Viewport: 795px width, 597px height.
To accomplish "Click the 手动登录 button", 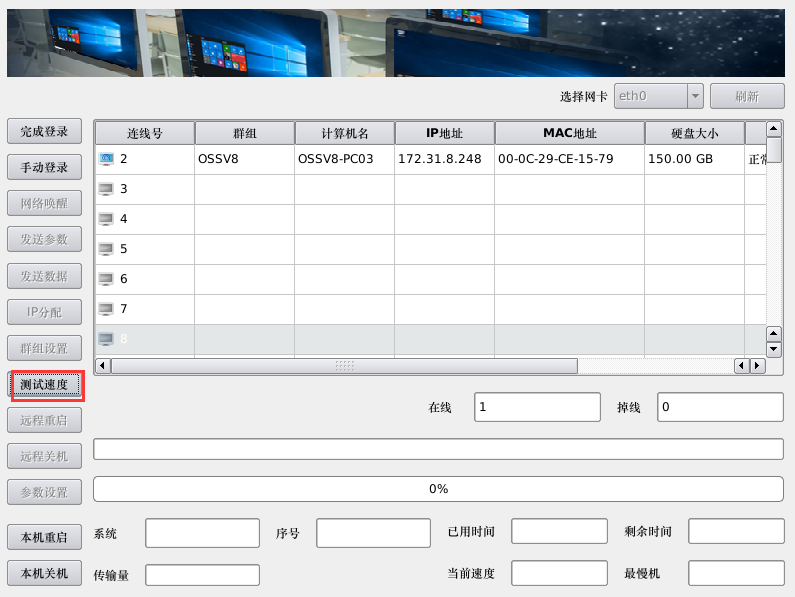I will (44, 168).
